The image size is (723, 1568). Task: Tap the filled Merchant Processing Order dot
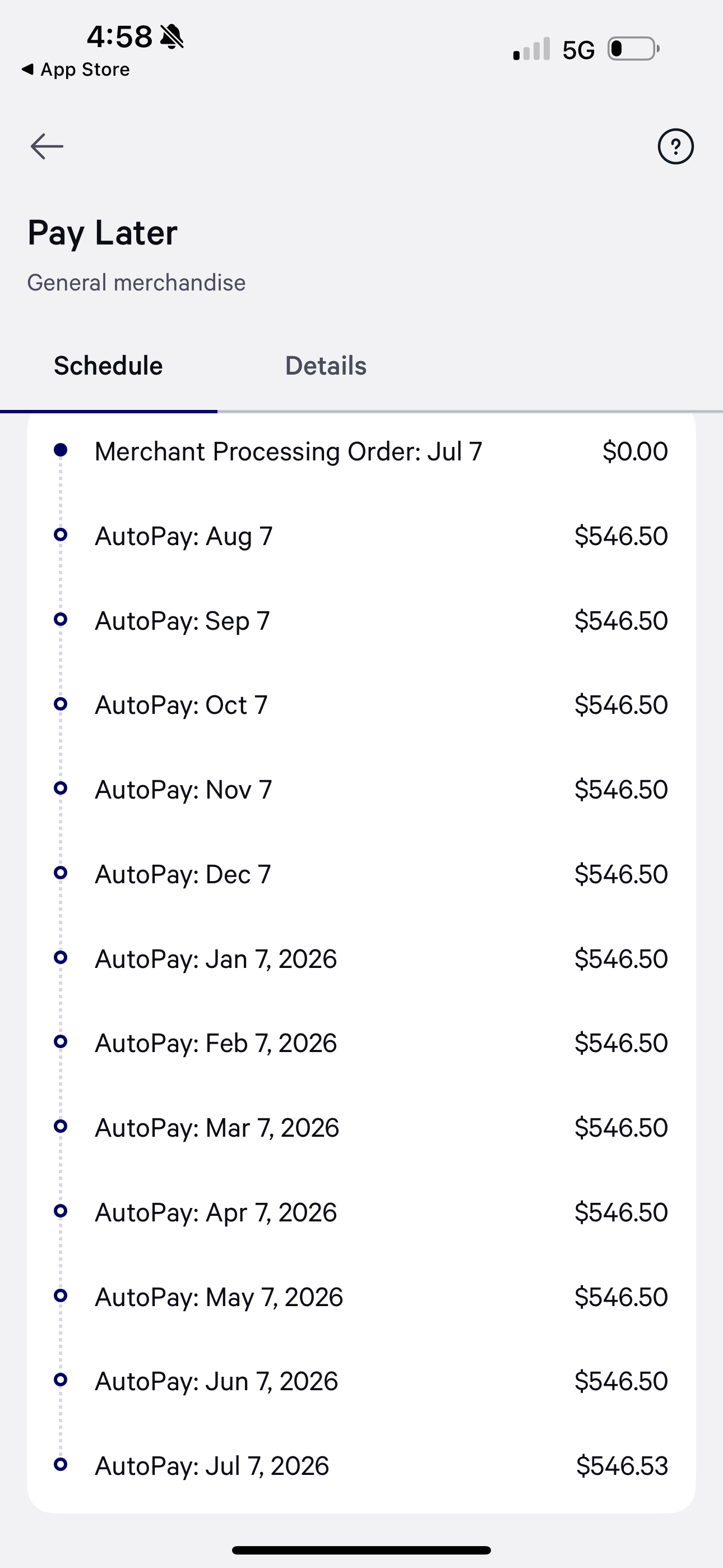(x=61, y=450)
